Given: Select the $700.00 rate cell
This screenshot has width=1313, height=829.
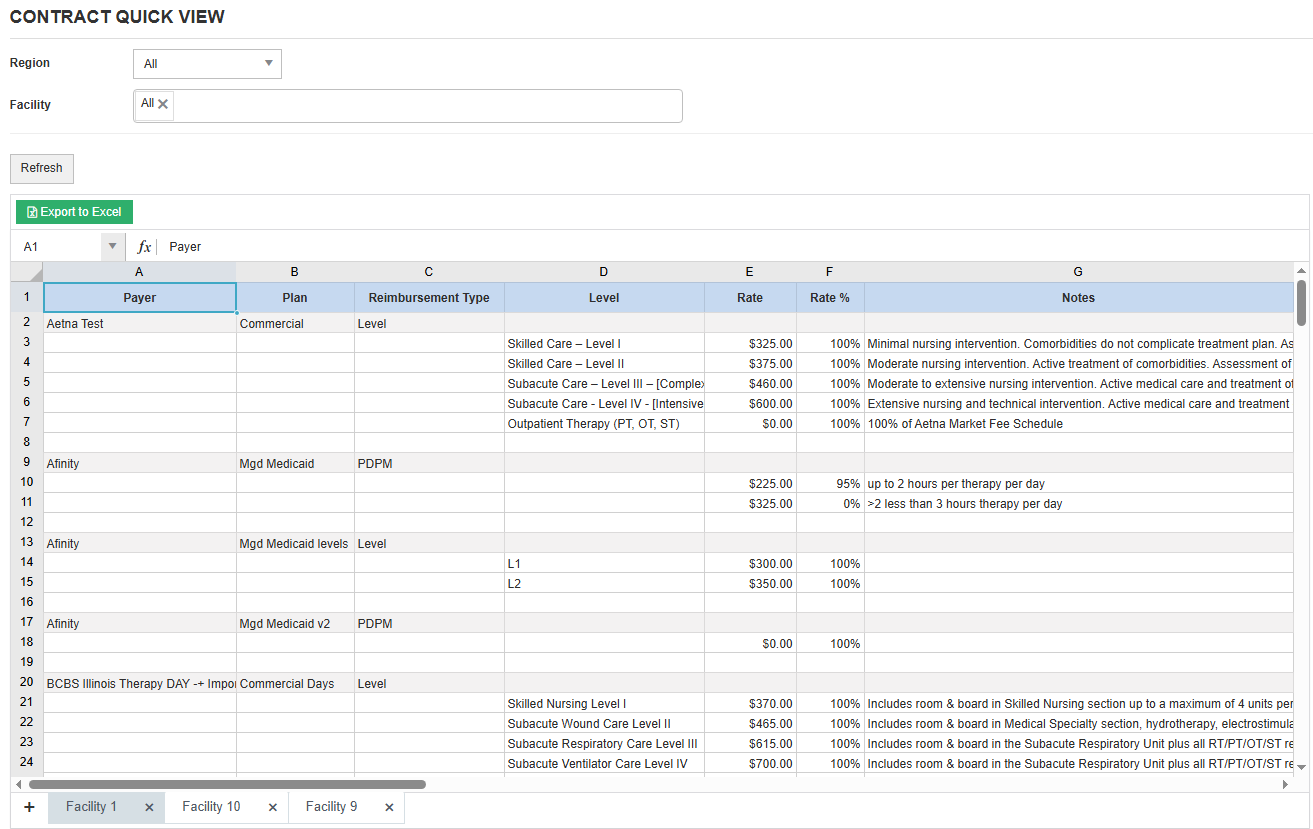Looking at the screenshot, I should (x=750, y=763).
